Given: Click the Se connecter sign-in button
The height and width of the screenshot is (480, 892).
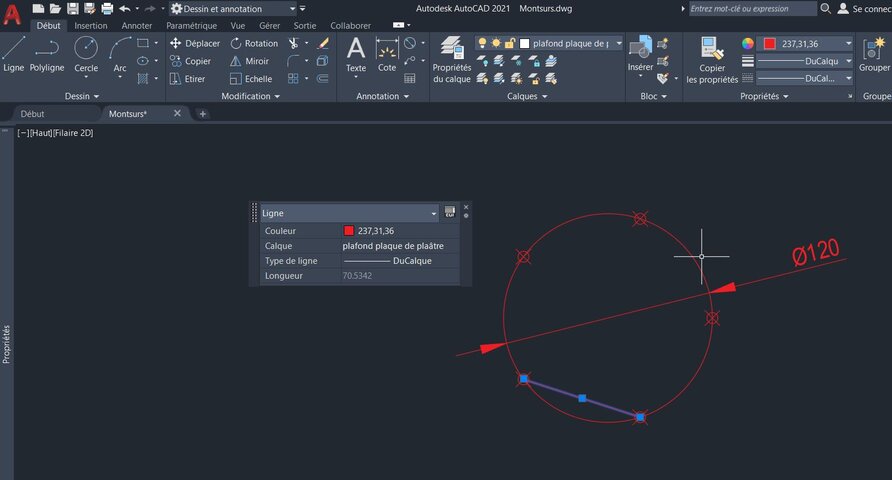Looking at the screenshot, I should 863,8.
